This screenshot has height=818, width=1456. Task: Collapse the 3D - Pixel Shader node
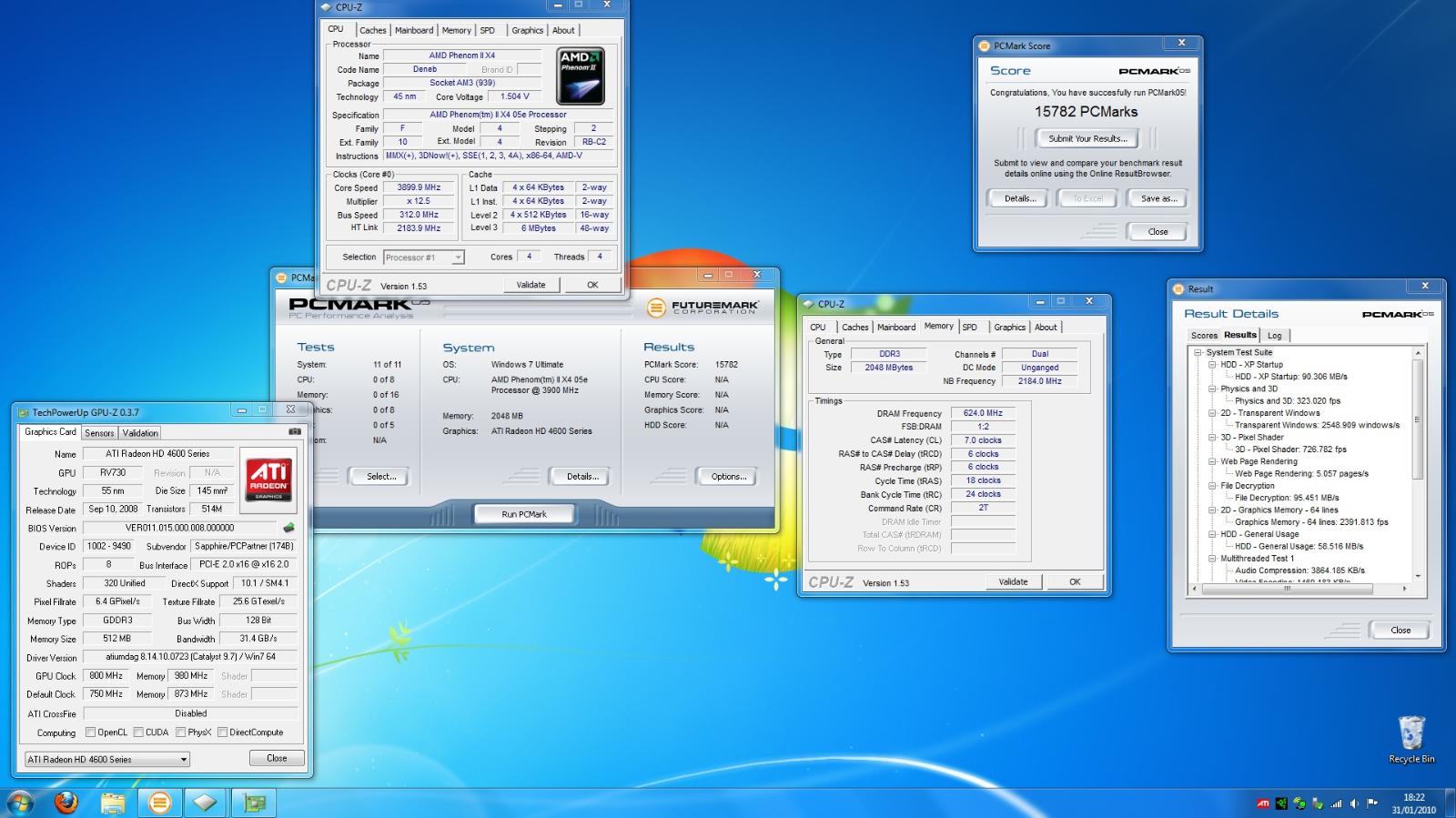(1213, 438)
